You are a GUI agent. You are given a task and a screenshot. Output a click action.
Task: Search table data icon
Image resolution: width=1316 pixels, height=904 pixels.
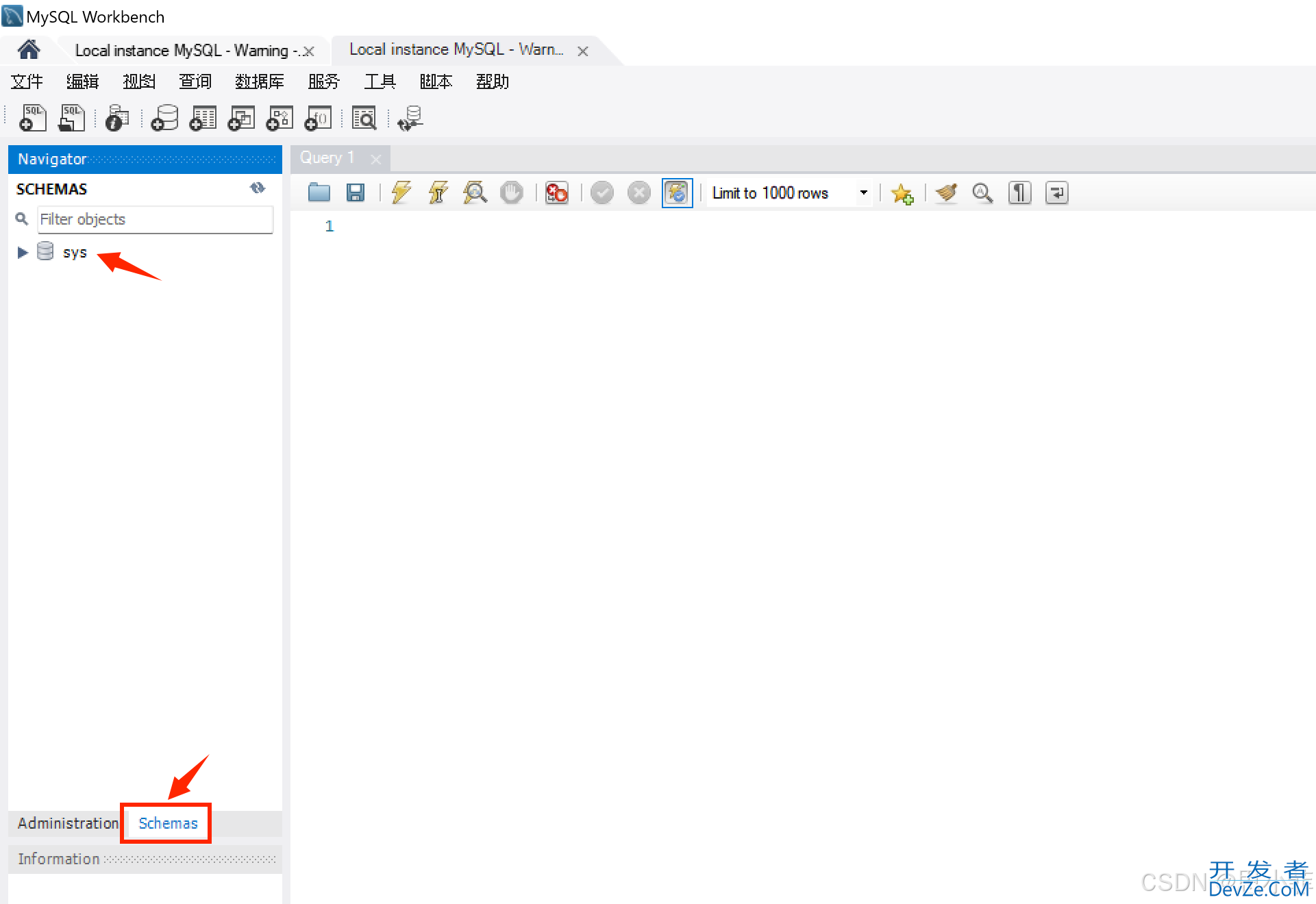coord(364,118)
